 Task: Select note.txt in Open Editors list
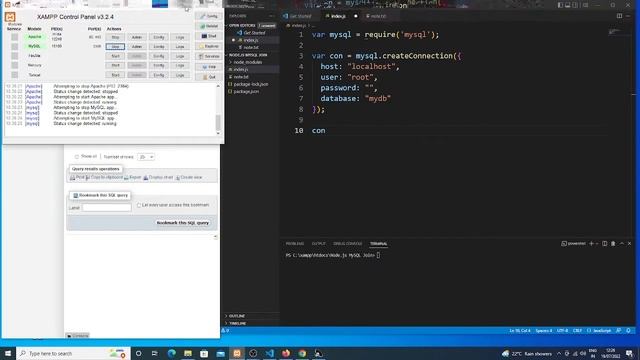[250, 48]
